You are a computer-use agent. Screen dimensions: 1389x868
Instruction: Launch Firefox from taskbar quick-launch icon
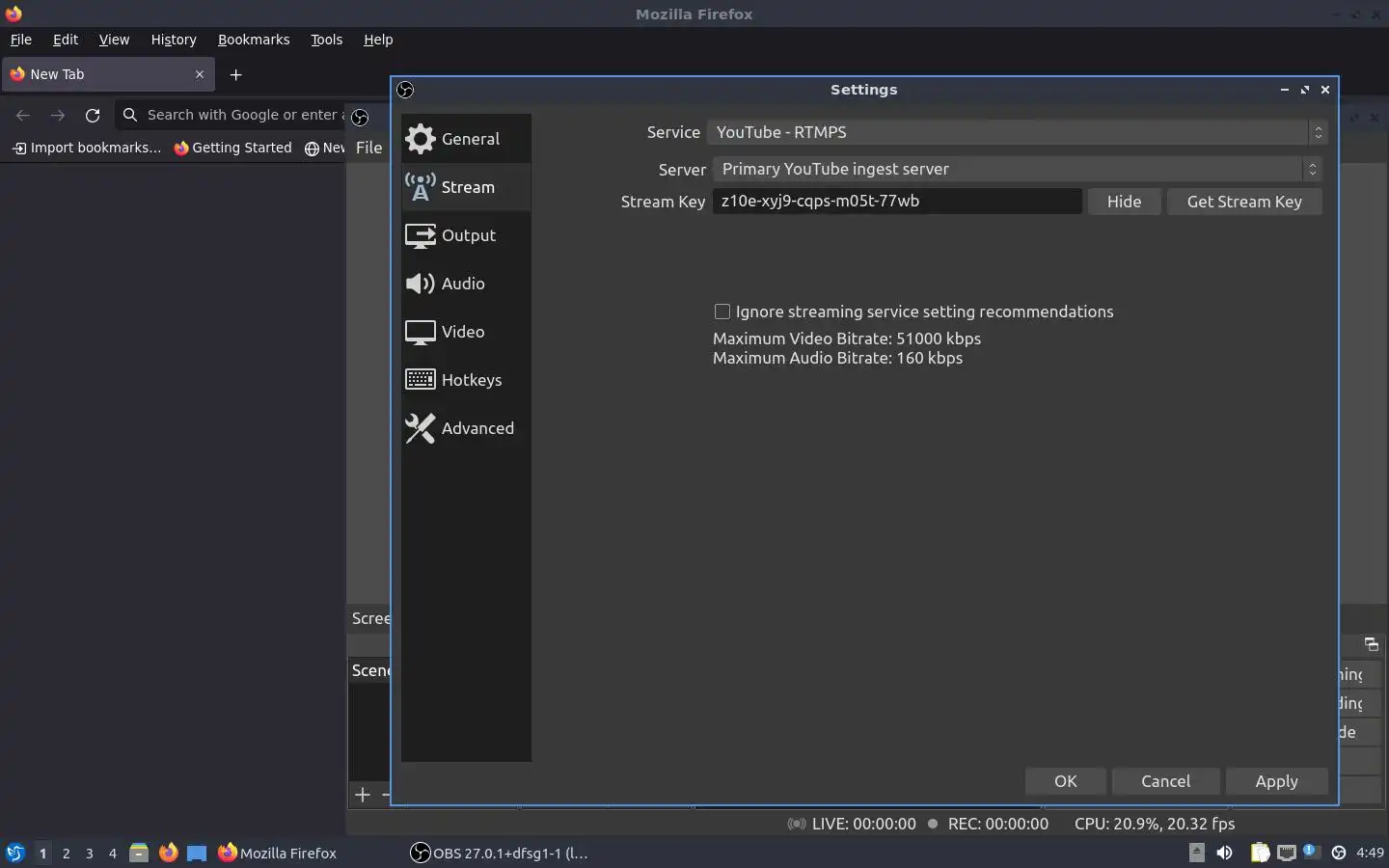click(168, 853)
